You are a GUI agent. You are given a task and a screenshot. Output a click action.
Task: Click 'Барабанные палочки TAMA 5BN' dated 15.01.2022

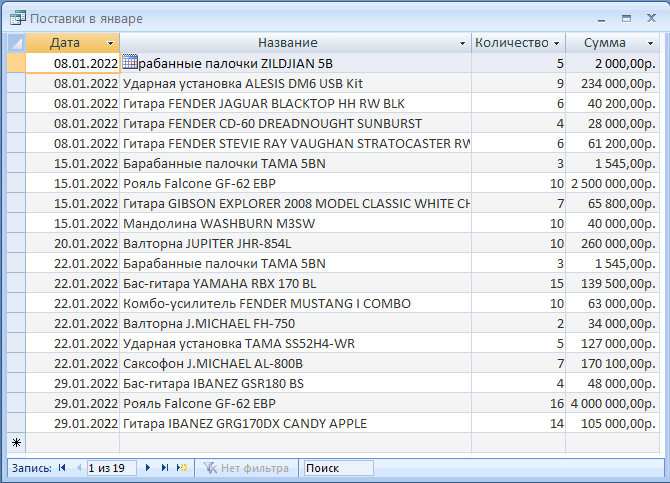[x=295, y=163]
